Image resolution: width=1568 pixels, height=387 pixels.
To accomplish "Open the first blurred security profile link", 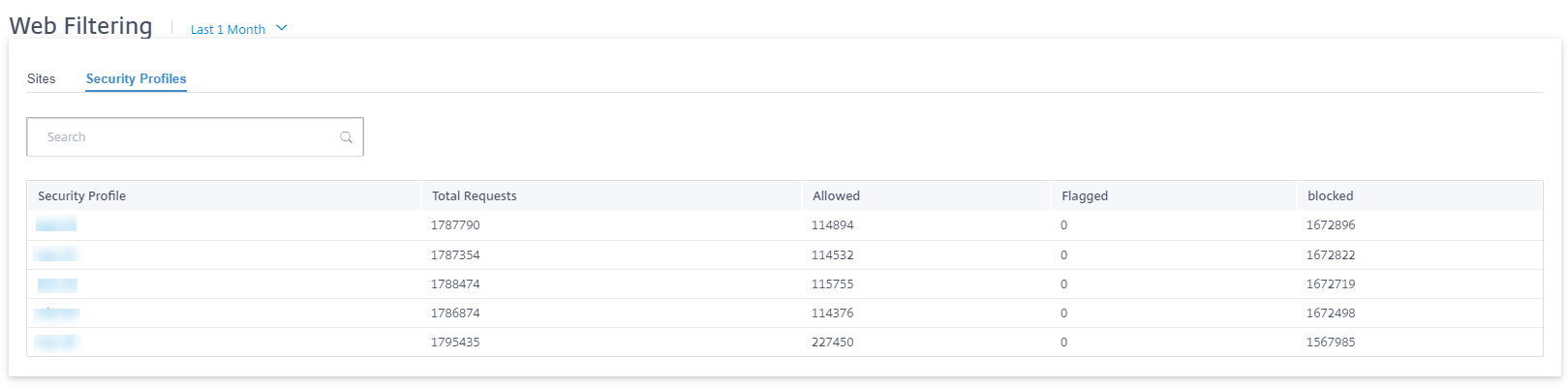I will (x=56, y=225).
